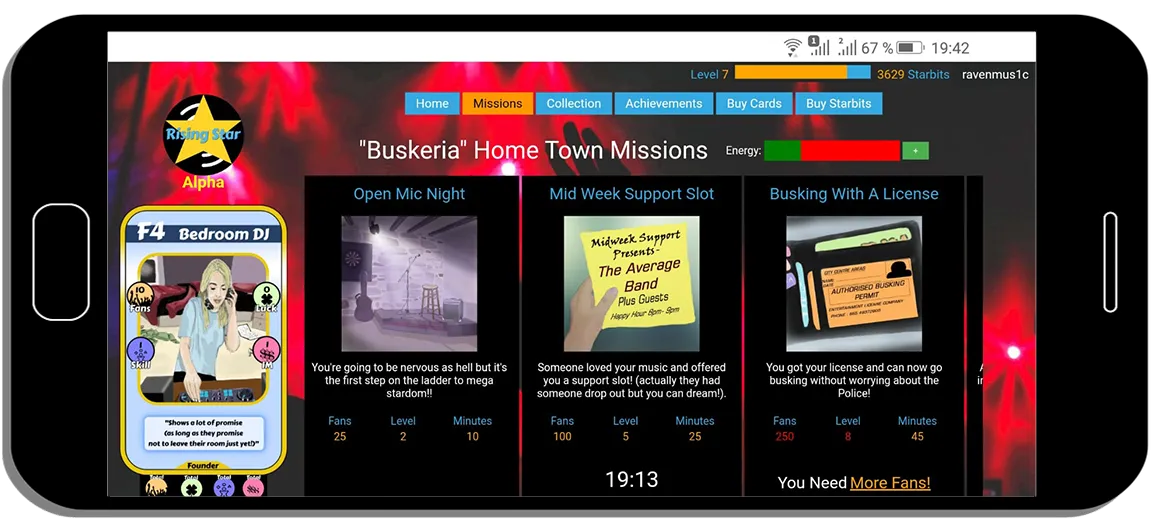
Task: Tap the phone's home button
Action: tap(61, 262)
